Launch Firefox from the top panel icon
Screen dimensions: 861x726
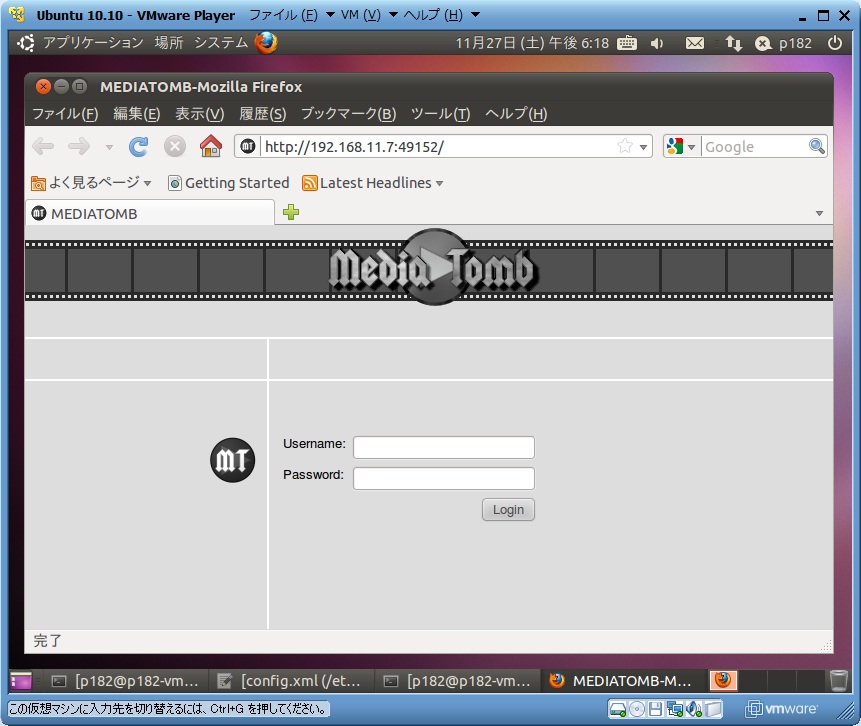[x=266, y=42]
